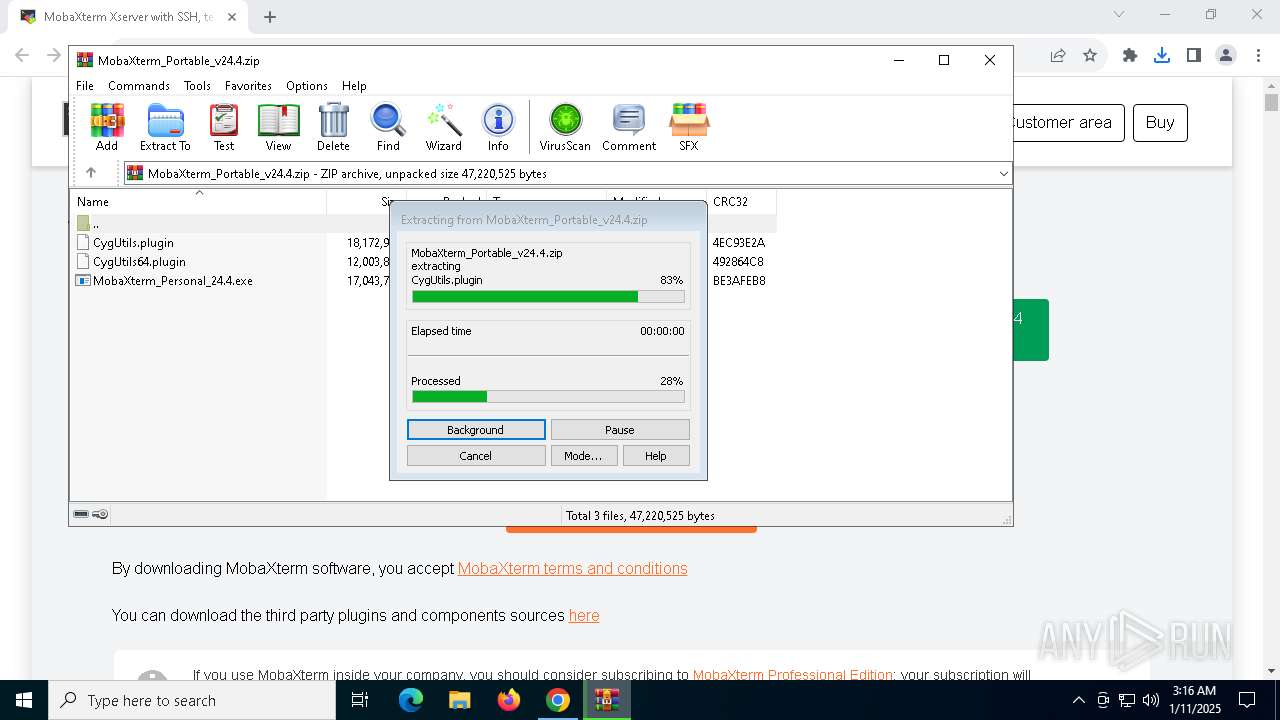Open a new Chrome tab

pos(270,16)
